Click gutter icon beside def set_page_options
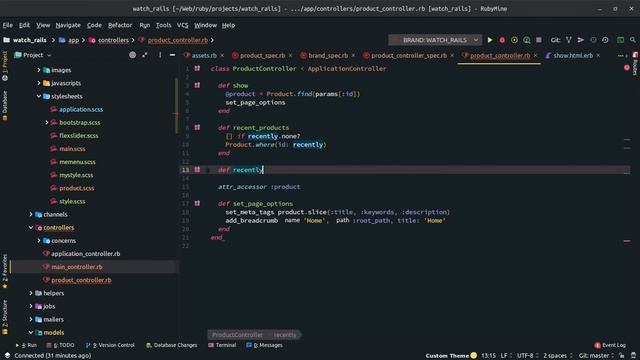Viewport: 640px width, 360px height. pyautogui.click(x=197, y=203)
